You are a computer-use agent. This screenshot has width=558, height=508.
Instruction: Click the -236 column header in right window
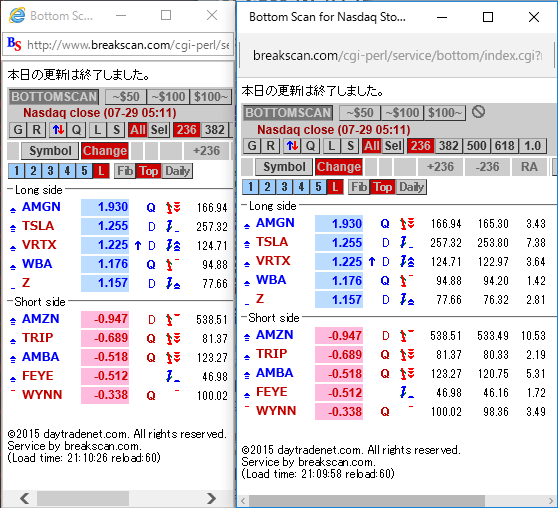pyautogui.click(x=487, y=167)
